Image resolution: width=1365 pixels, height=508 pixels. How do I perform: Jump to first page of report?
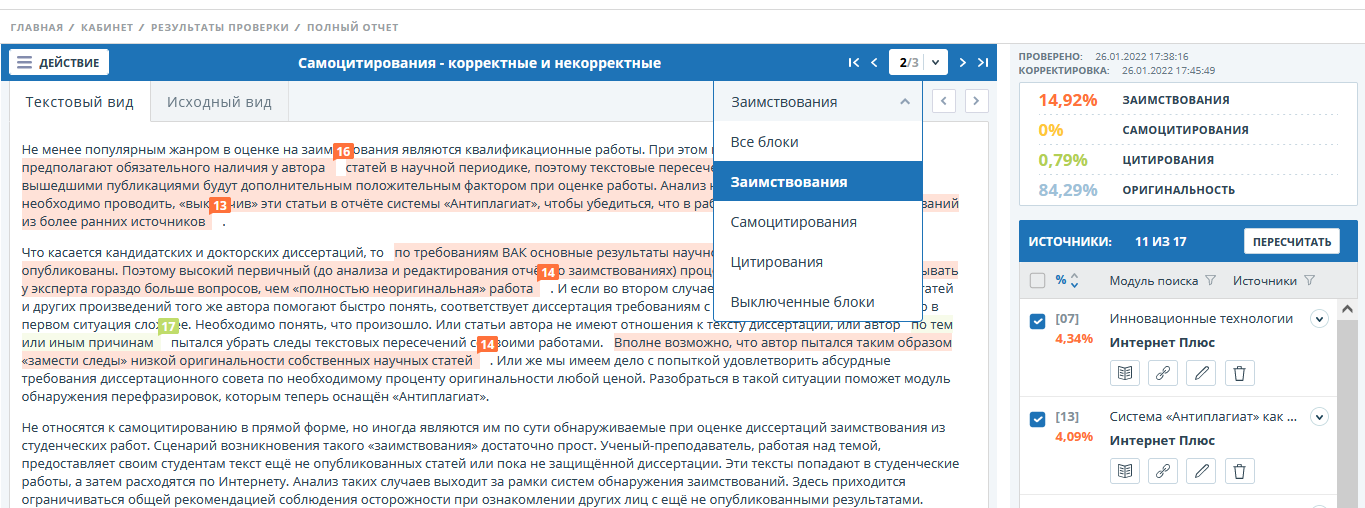tap(853, 63)
